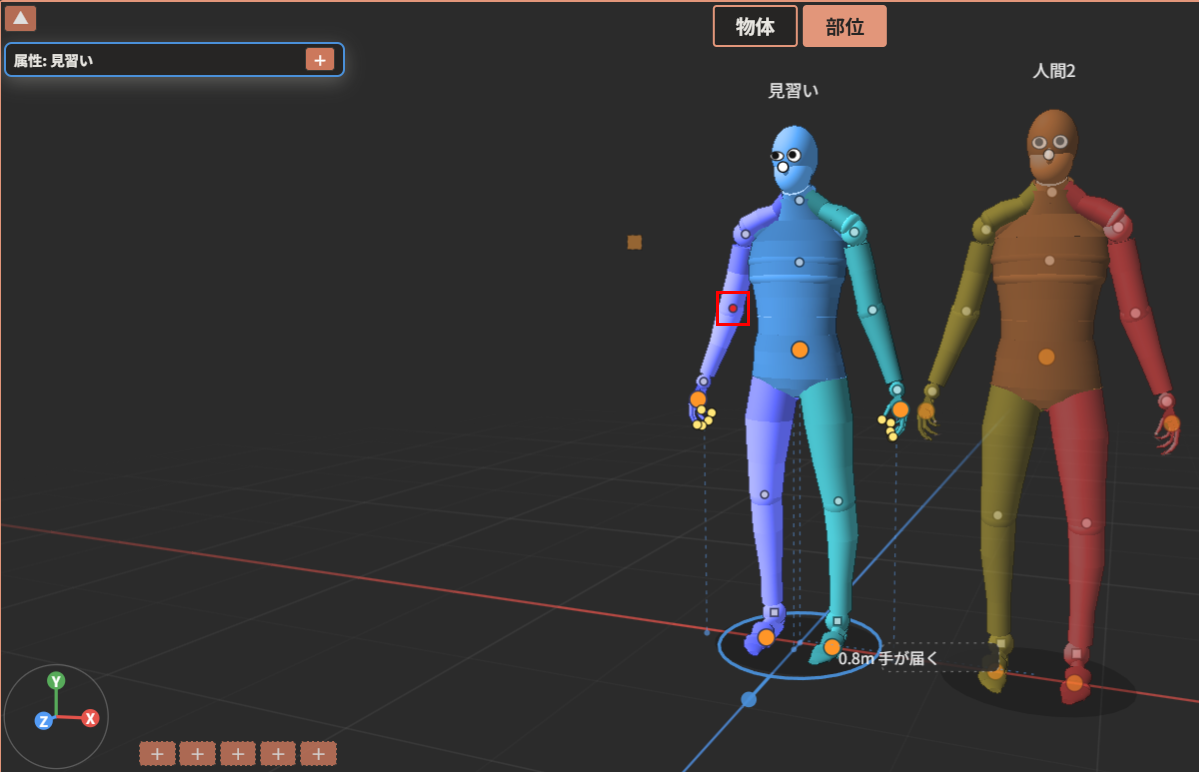Click the red X axis handle on gizmo
1199x772 pixels.
[x=90, y=718]
